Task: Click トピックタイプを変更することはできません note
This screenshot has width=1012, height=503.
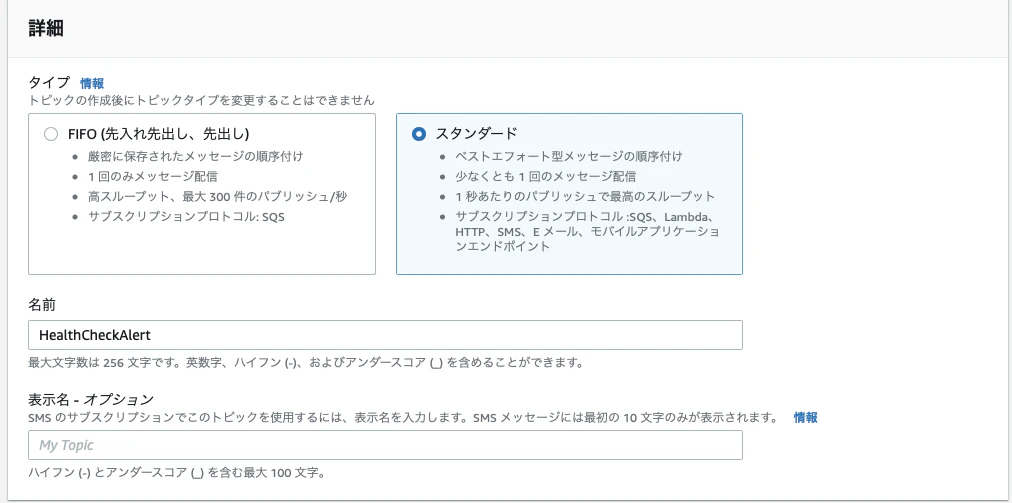Action: [x=201, y=101]
